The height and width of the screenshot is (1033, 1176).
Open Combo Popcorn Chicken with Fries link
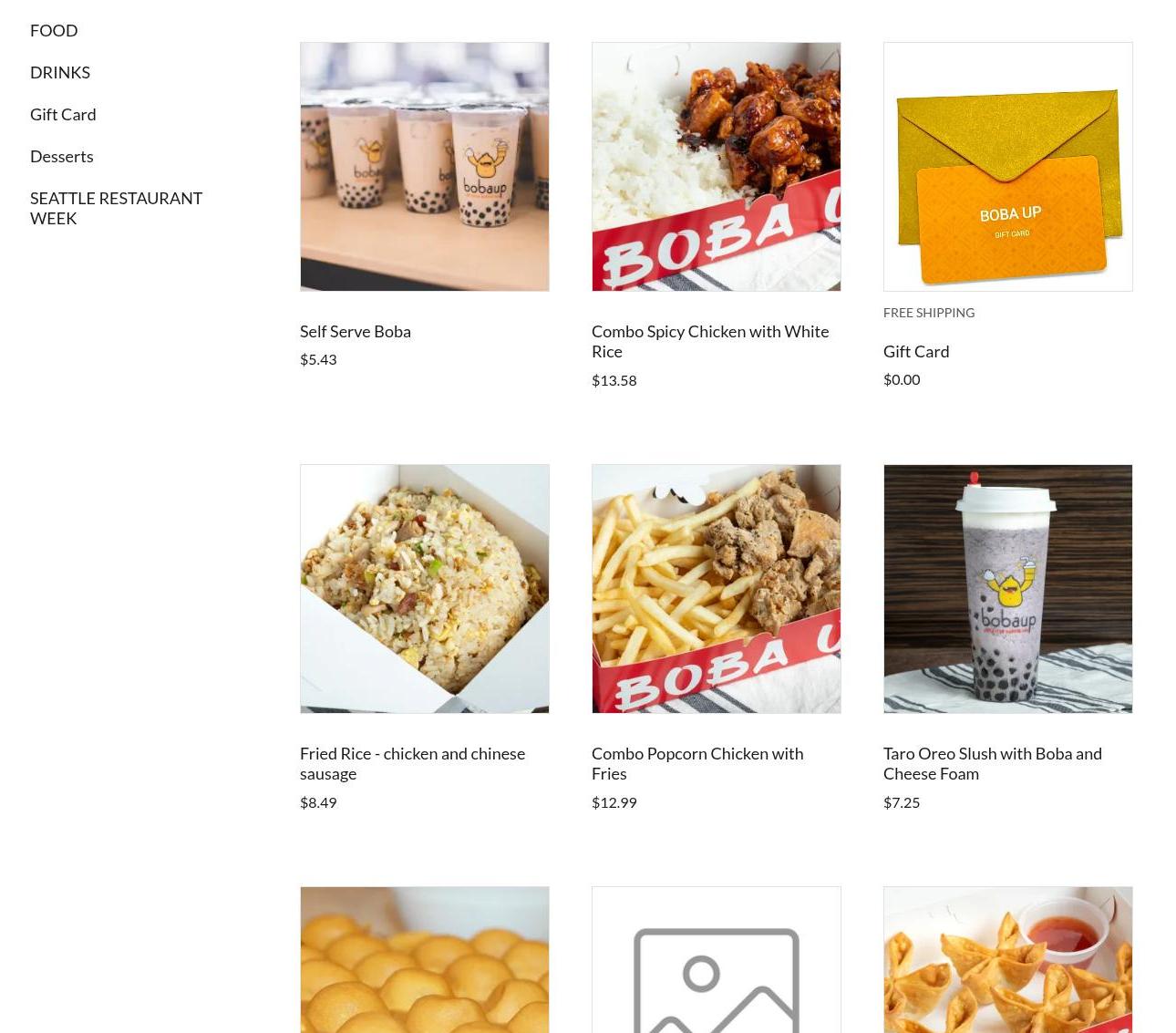coord(697,763)
